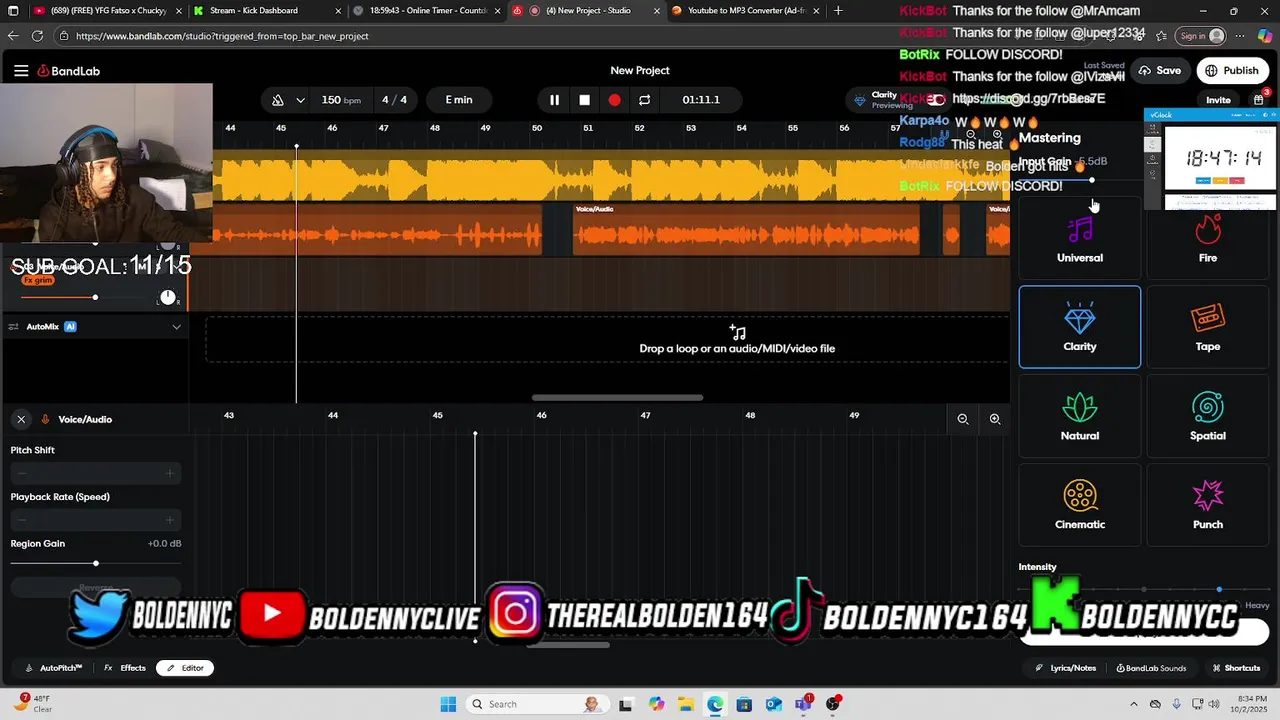Viewport: 1280px width, 720px height.
Task: Open the BandLab Sounds panel
Action: click(1151, 668)
